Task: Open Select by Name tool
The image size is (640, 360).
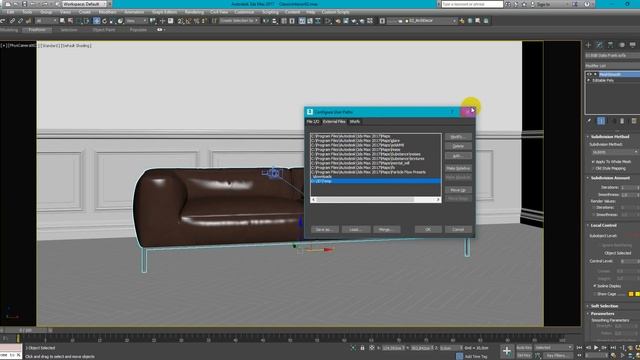Action: tap(71, 21)
